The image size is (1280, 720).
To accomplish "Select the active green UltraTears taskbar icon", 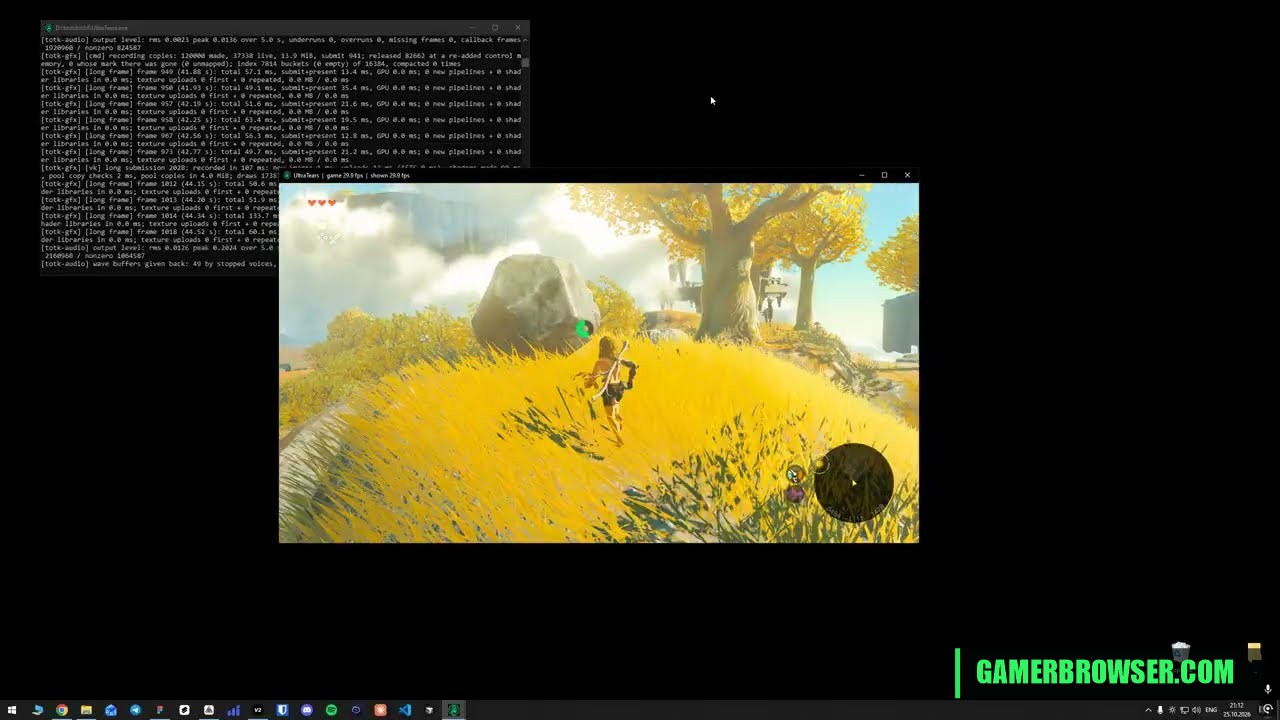I will point(454,710).
